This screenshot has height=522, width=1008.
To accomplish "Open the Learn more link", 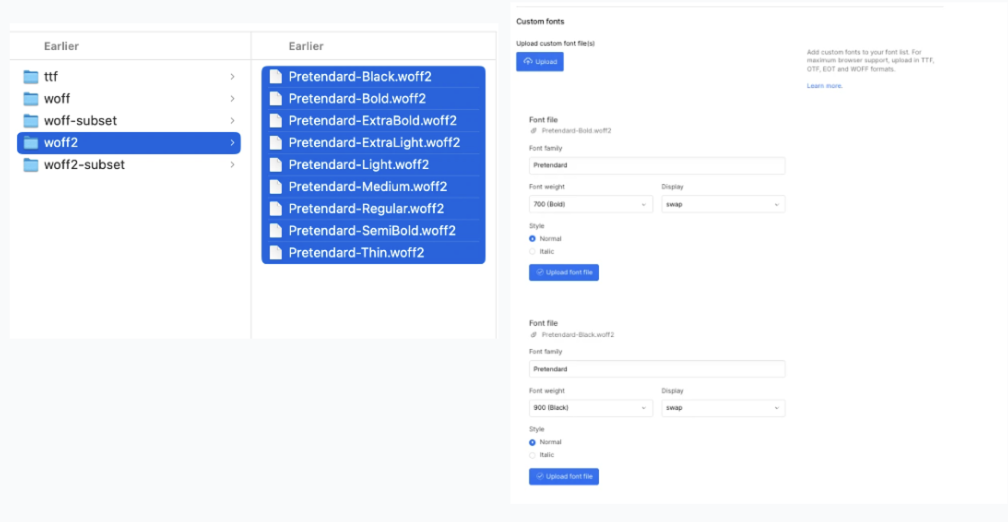I will tap(825, 86).
